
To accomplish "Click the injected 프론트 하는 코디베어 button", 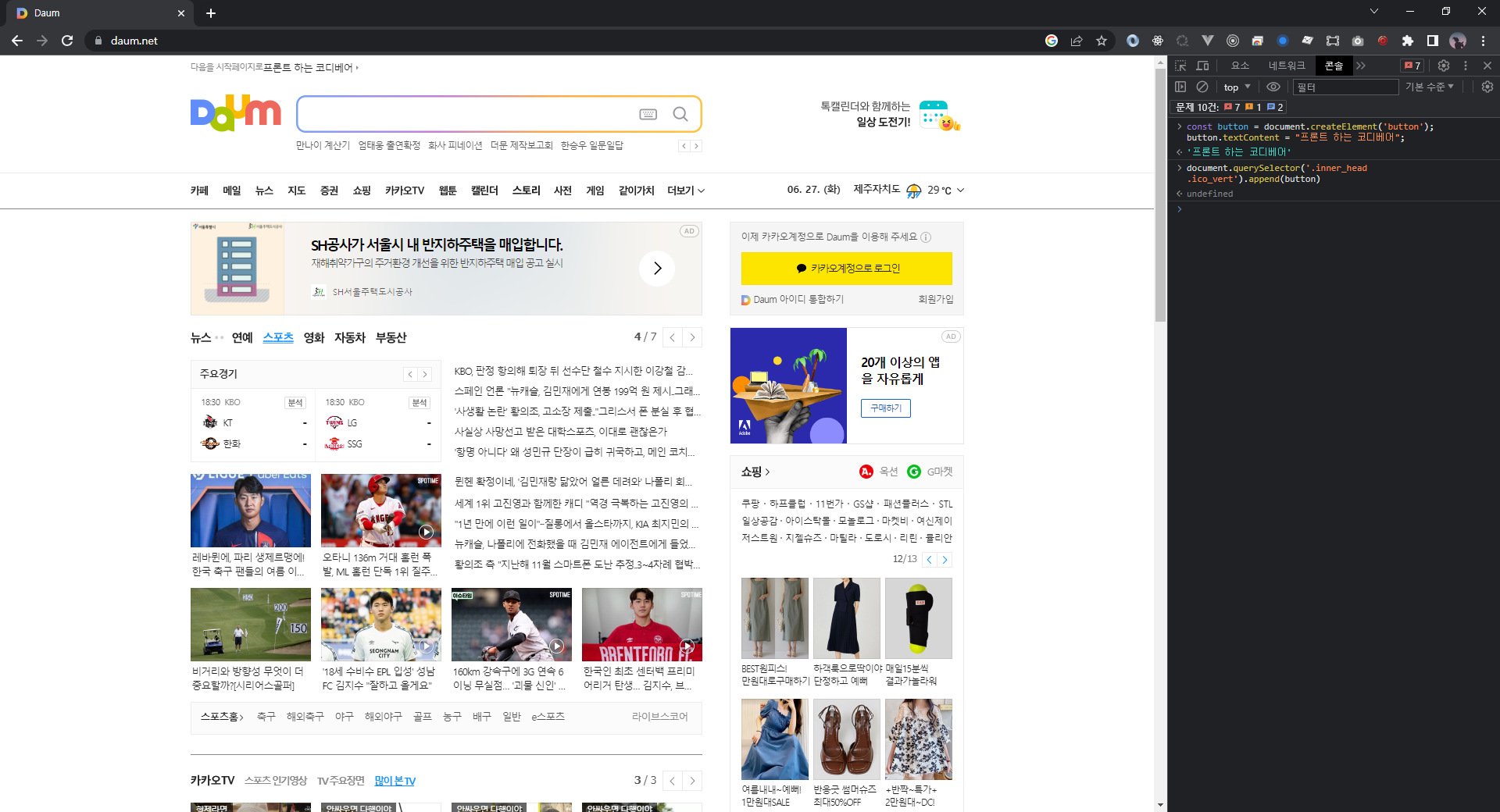I will 308,68.
